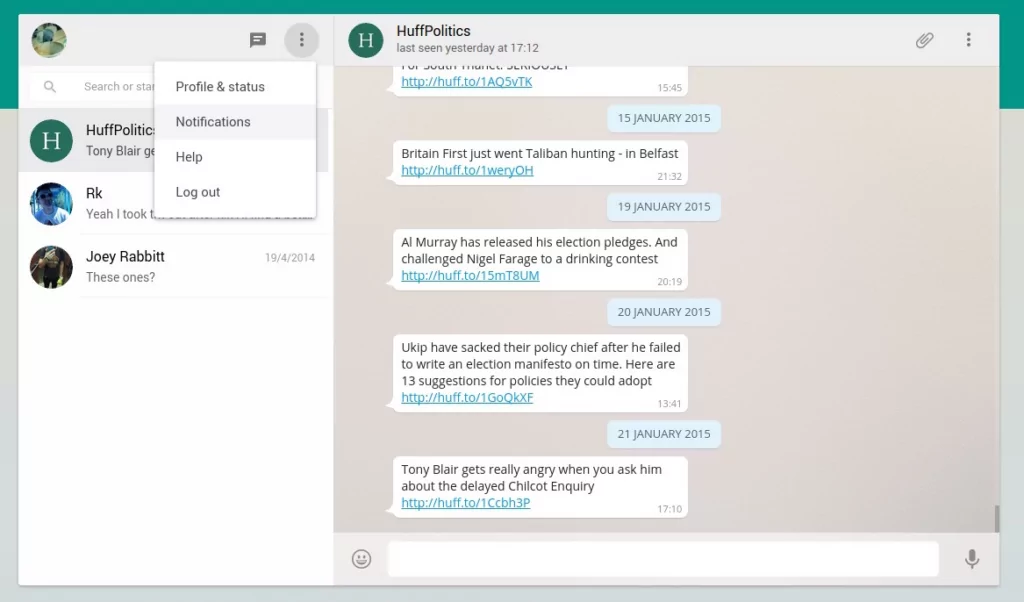The image size is (1024, 602).
Task: Click the new chat icon
Action: 258,40
